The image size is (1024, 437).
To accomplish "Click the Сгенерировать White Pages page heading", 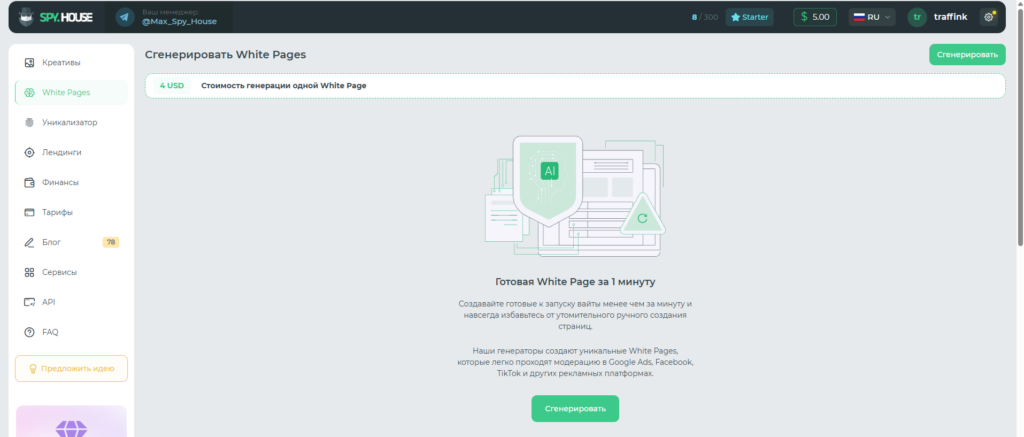I will pyautogui.click(x=225, y=55).
